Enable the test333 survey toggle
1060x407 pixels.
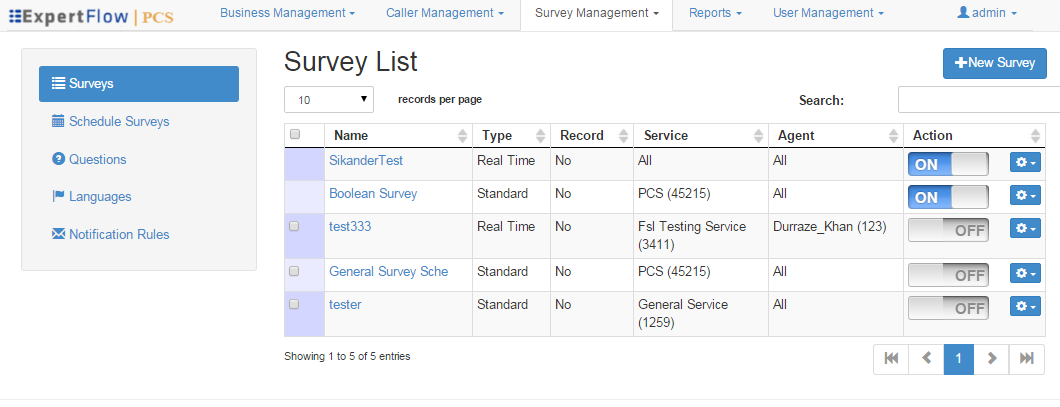click(x=947, y=230)
